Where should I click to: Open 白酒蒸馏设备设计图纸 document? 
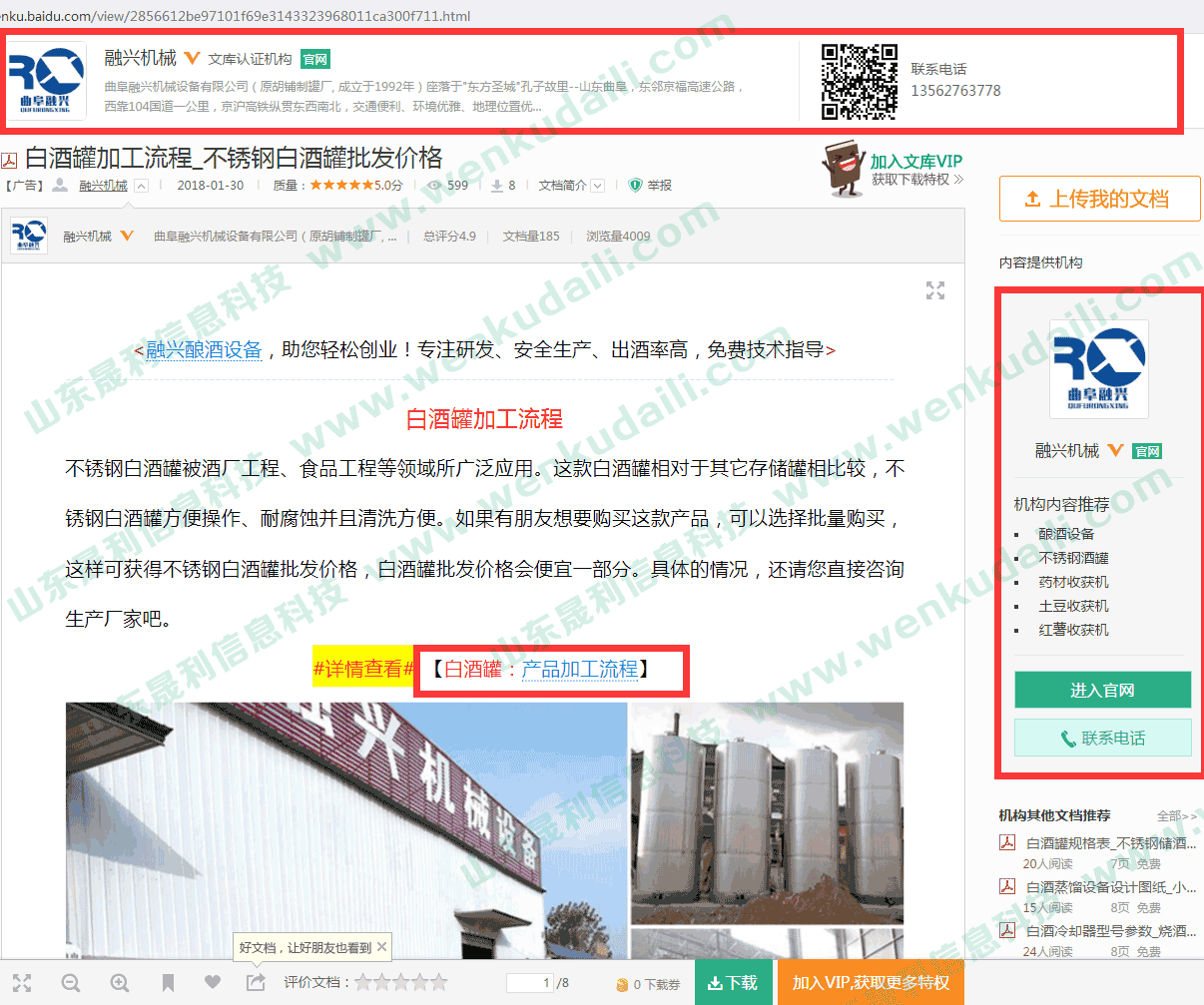click(x=1111, y=887)
